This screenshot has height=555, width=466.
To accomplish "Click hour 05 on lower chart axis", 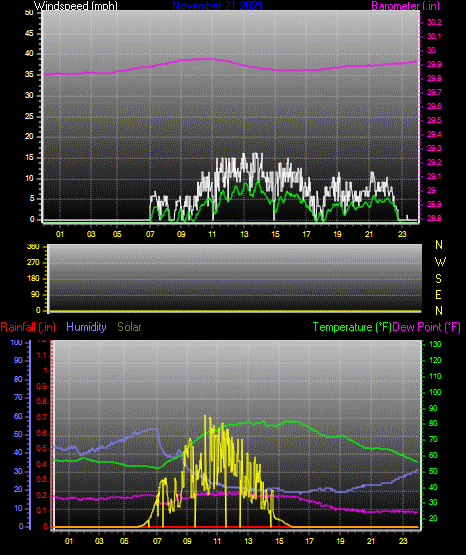I will (124, 541).
